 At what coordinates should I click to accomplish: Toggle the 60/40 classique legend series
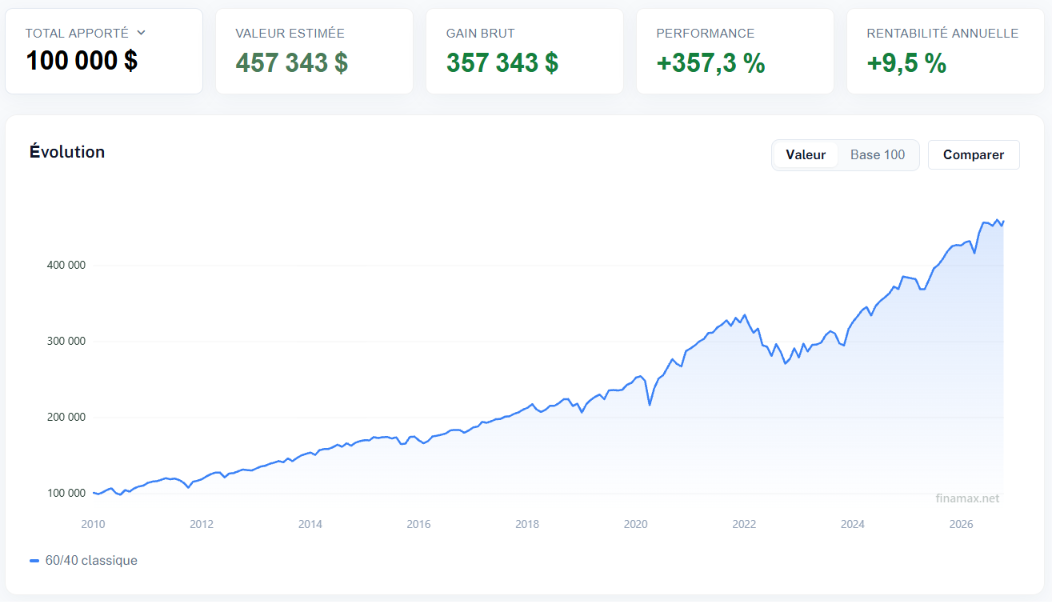click(84, 560)
